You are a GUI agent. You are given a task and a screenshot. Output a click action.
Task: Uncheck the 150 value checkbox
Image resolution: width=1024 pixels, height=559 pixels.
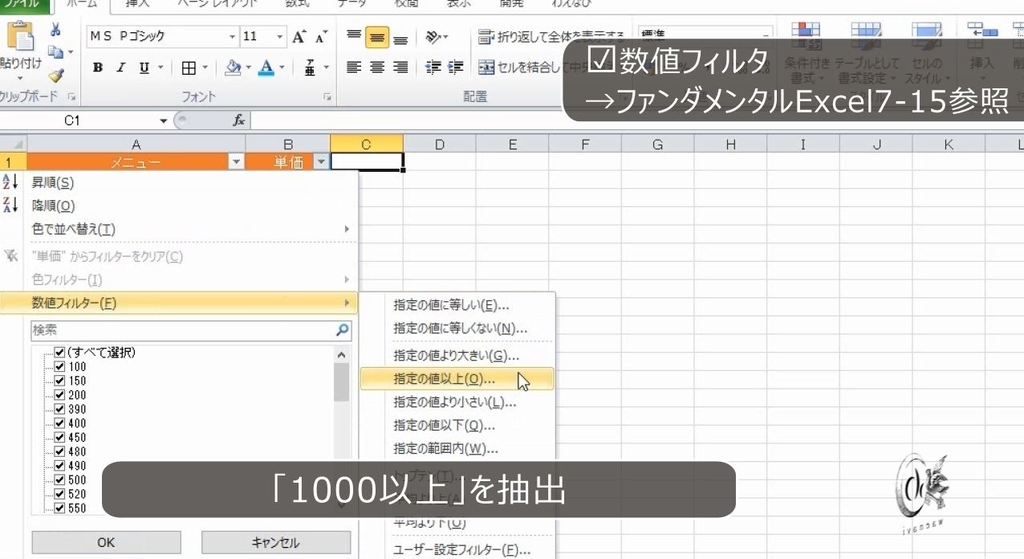click(x=59, y=381)
